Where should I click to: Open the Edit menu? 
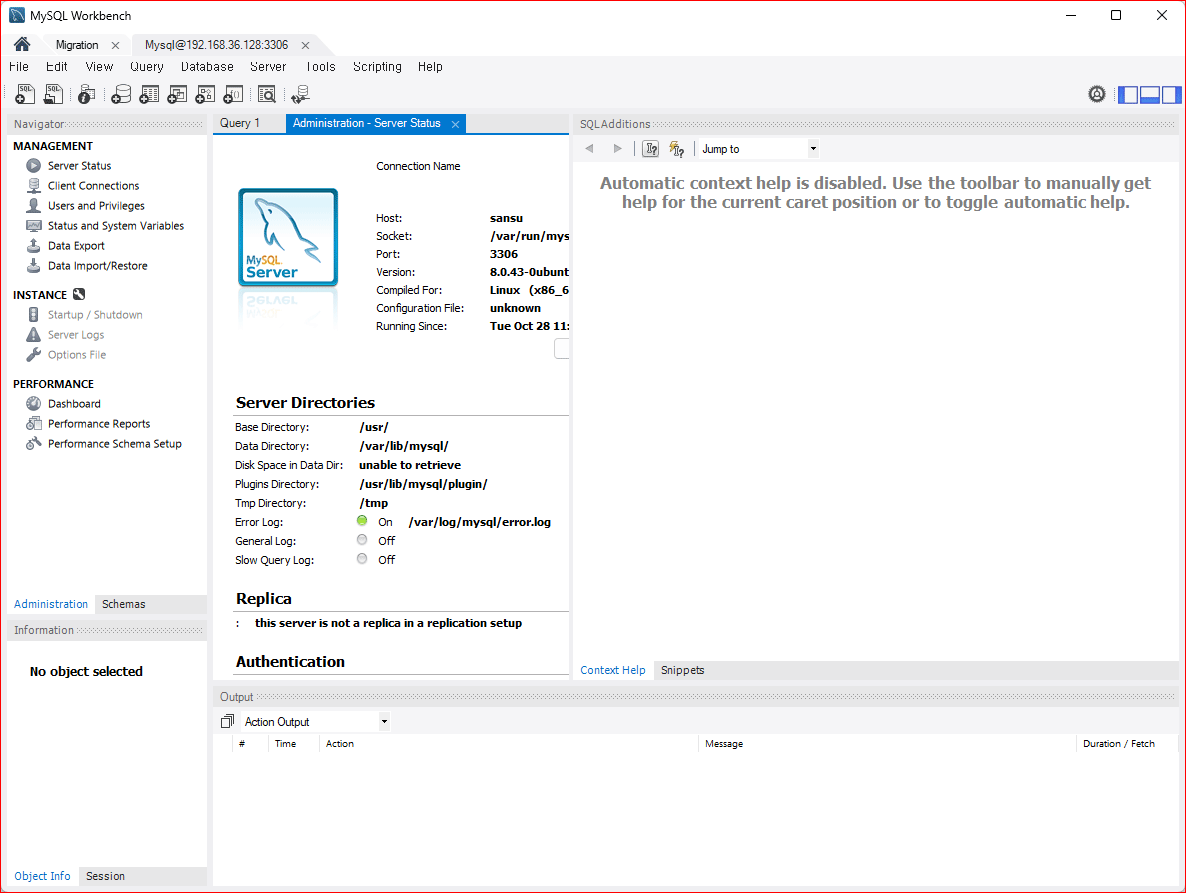(x=57, y=67)
